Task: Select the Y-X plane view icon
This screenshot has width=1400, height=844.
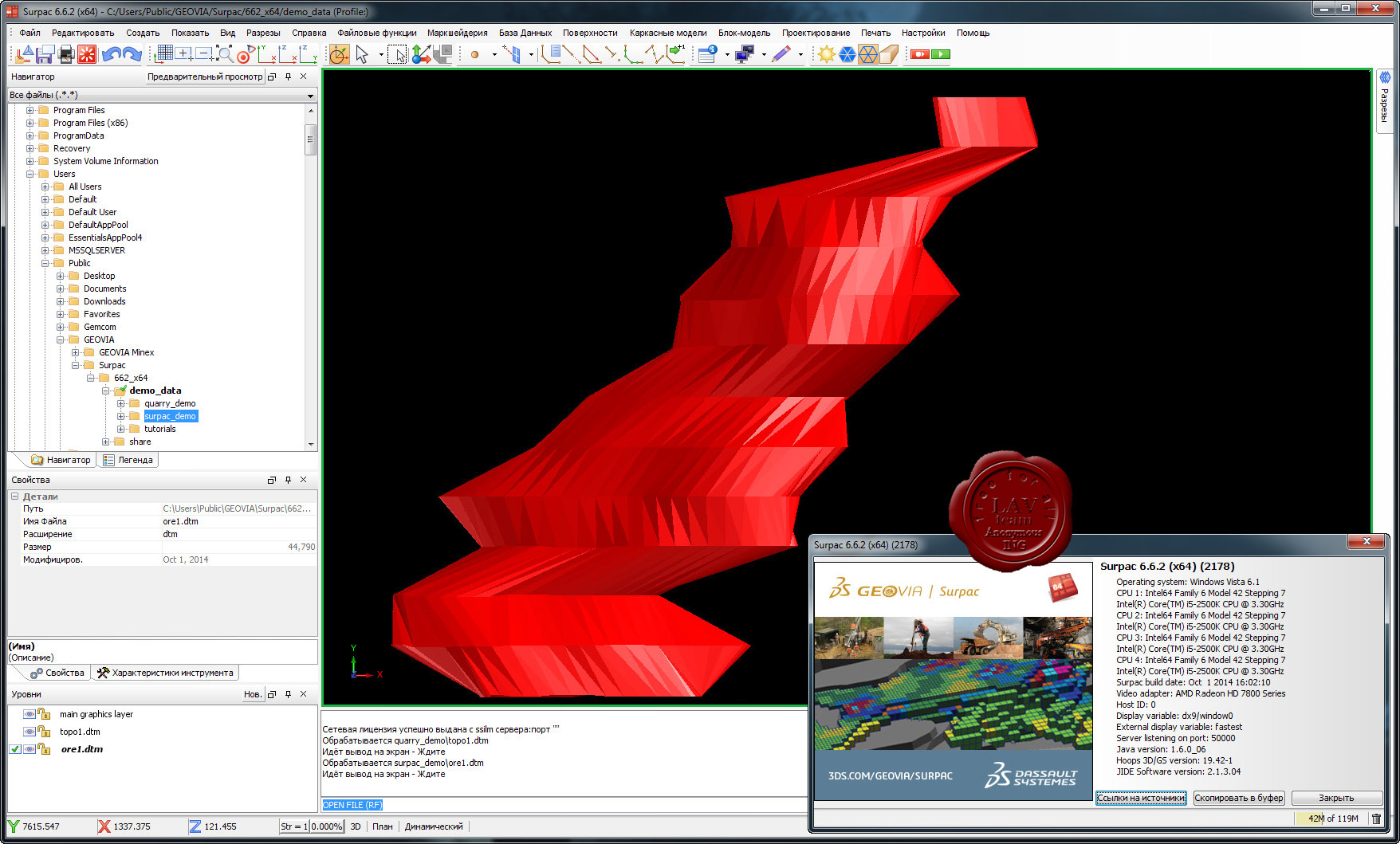Action: click(x=266, y=54)
